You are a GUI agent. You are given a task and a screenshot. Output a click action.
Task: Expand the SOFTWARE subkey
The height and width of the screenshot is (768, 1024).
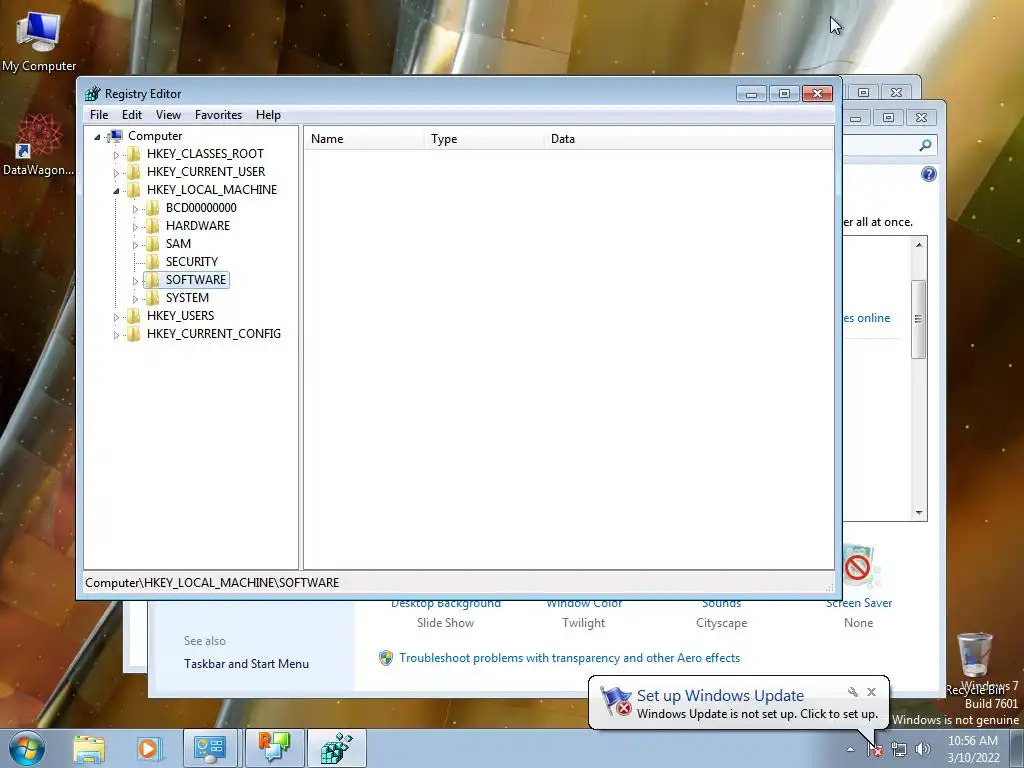point(135,281)
